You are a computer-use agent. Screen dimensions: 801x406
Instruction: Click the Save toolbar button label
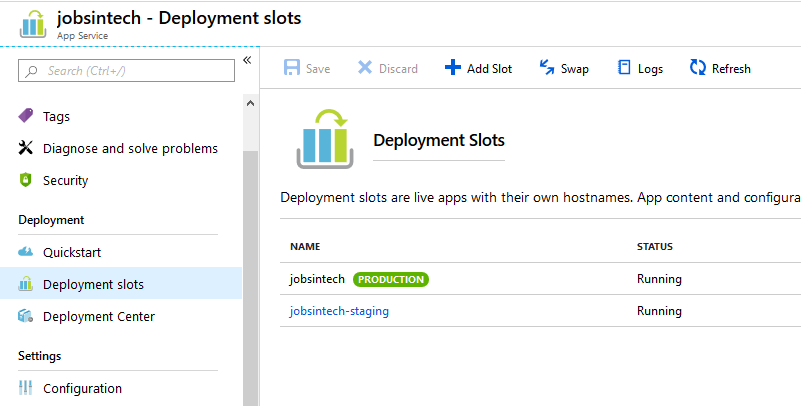pos(318,68)
